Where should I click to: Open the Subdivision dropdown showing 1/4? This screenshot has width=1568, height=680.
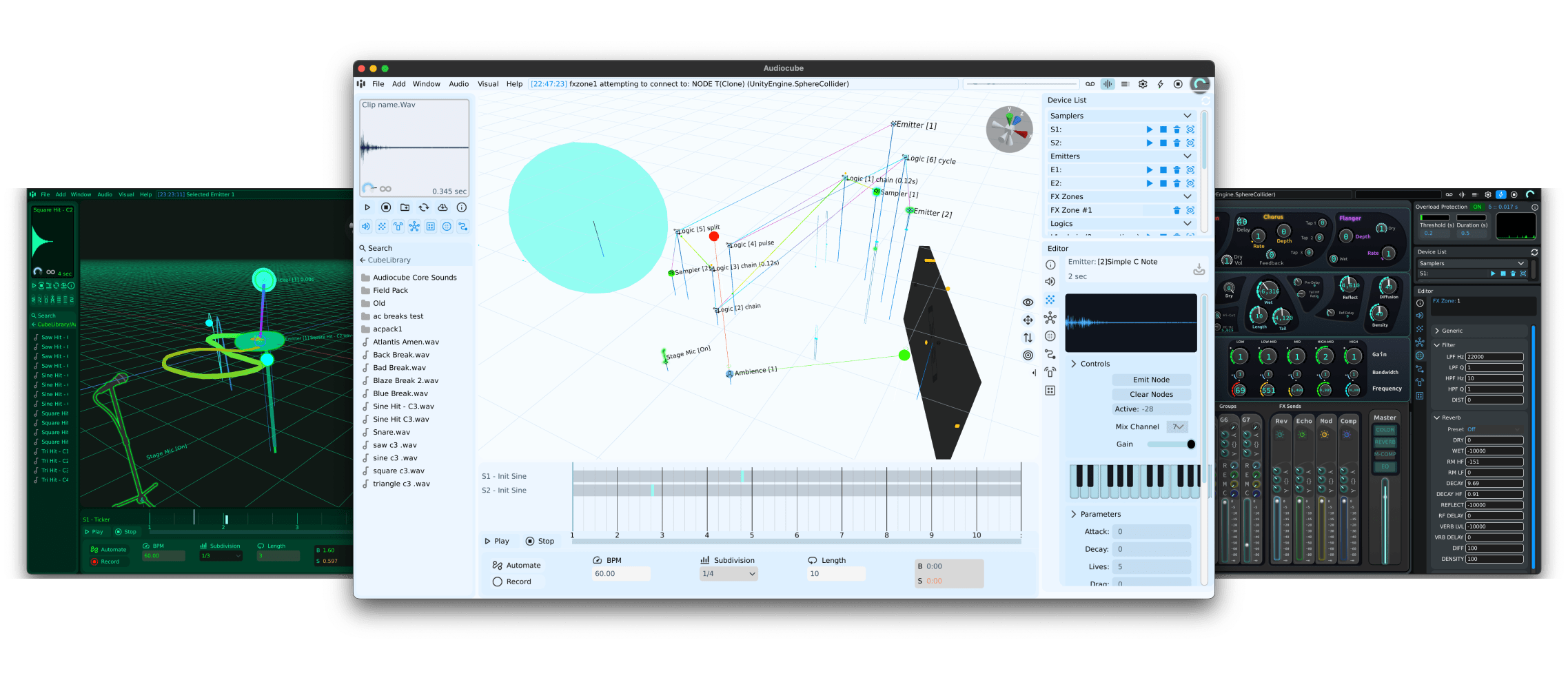point(728,573)
